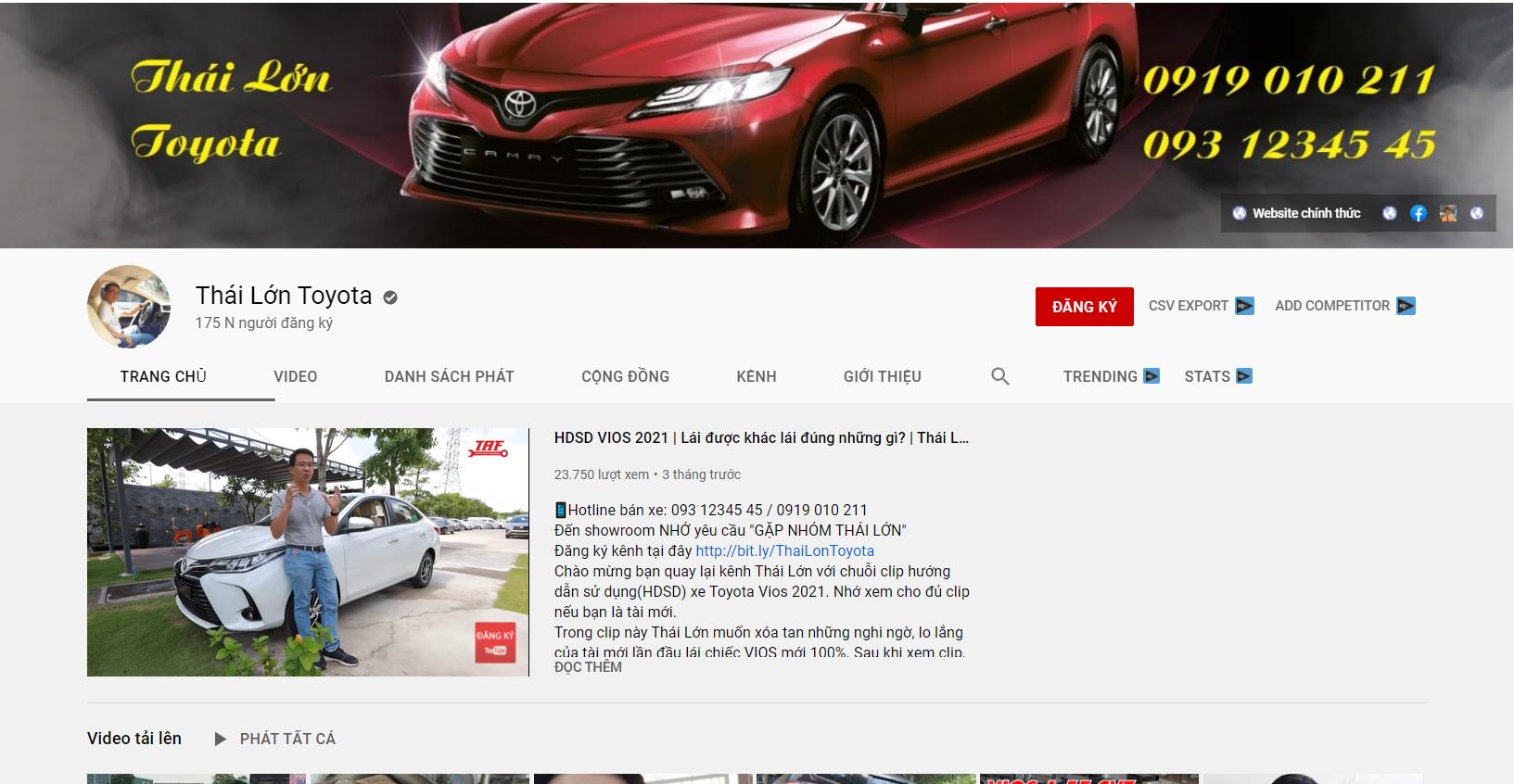Open the Facebook link in the banner

coord(1418,213)
